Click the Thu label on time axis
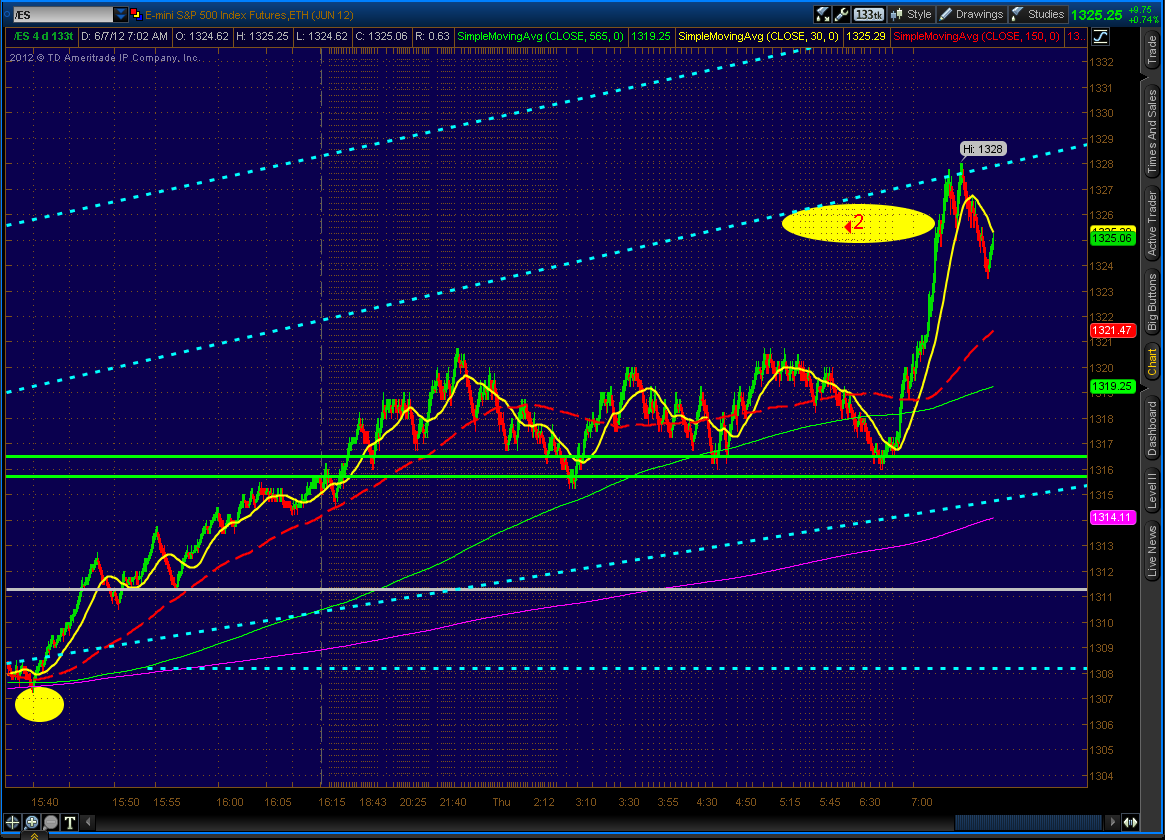1165x840 pixels. 502,802
